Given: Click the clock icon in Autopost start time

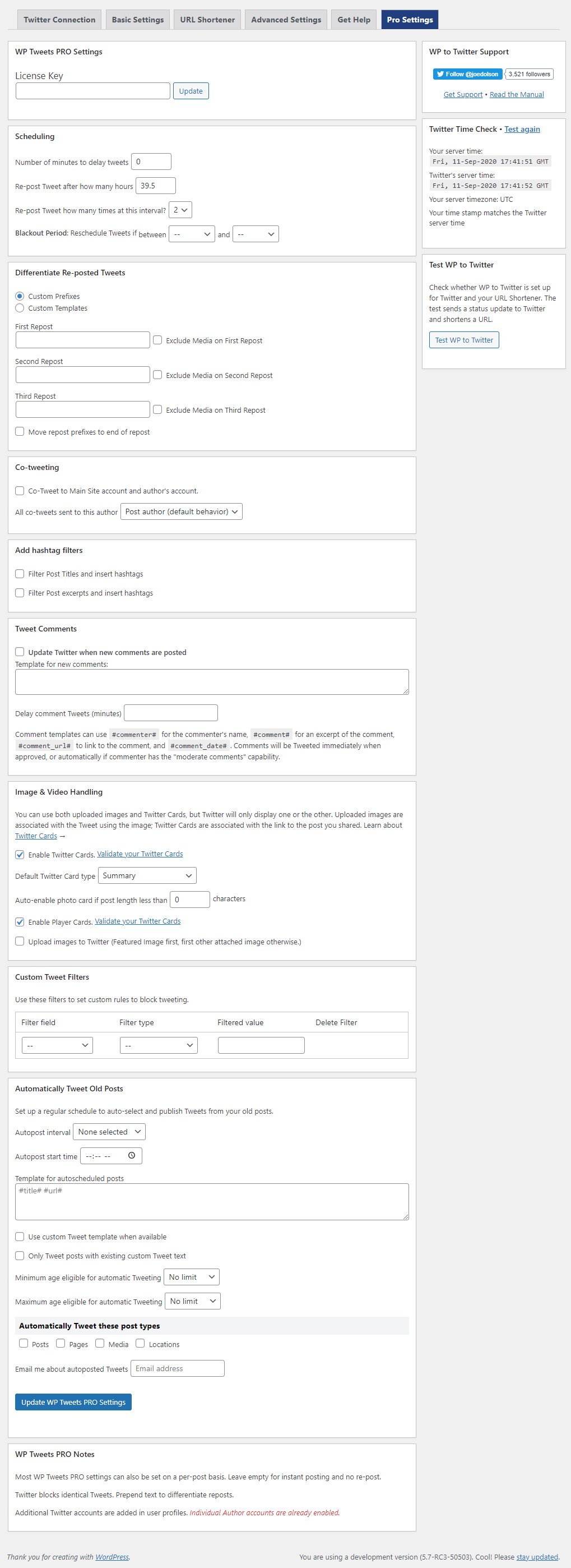Looking at the screenshot, I should [x=131, y=1155].
